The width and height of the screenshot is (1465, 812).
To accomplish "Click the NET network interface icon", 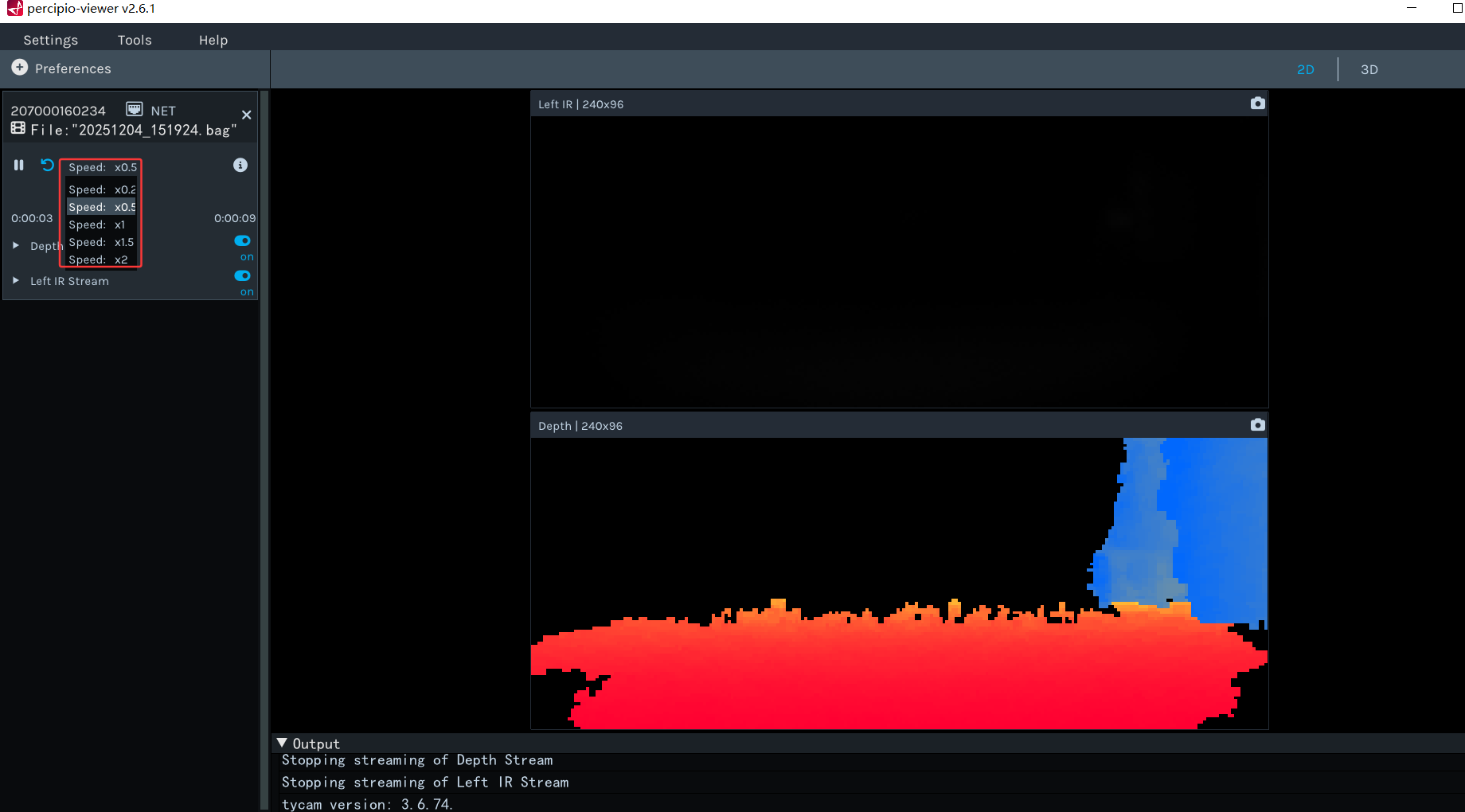I will [135, 109].
